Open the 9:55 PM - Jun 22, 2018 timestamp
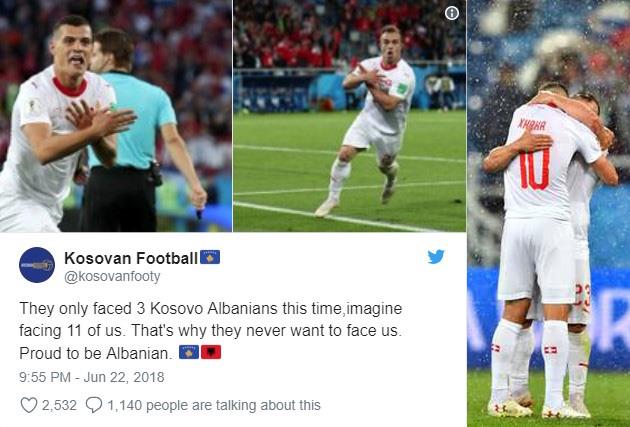The image size is (630, 427). click(92, 377)
